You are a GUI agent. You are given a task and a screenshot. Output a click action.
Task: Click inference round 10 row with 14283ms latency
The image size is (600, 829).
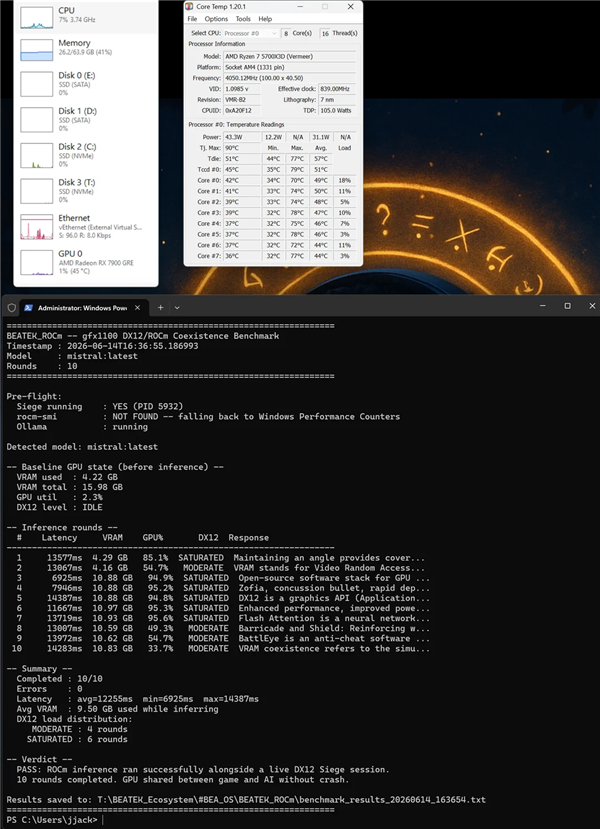[x=220, y=648]
